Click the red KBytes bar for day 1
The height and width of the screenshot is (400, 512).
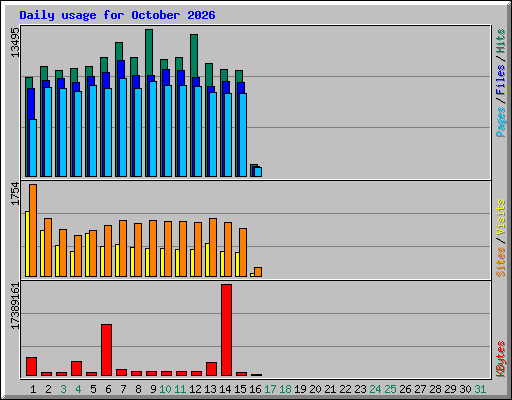(31, 366)
